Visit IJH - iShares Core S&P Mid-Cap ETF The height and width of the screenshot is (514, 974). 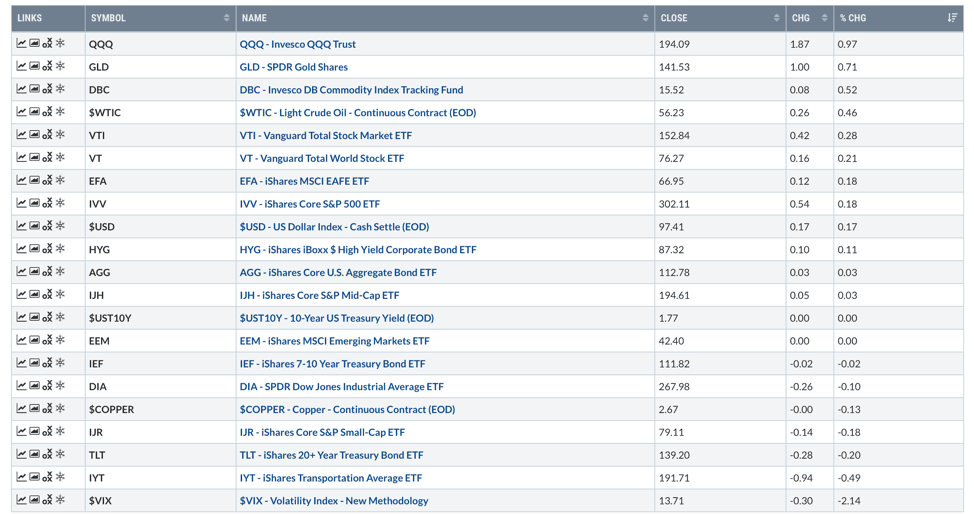click(x=319, y=295)
